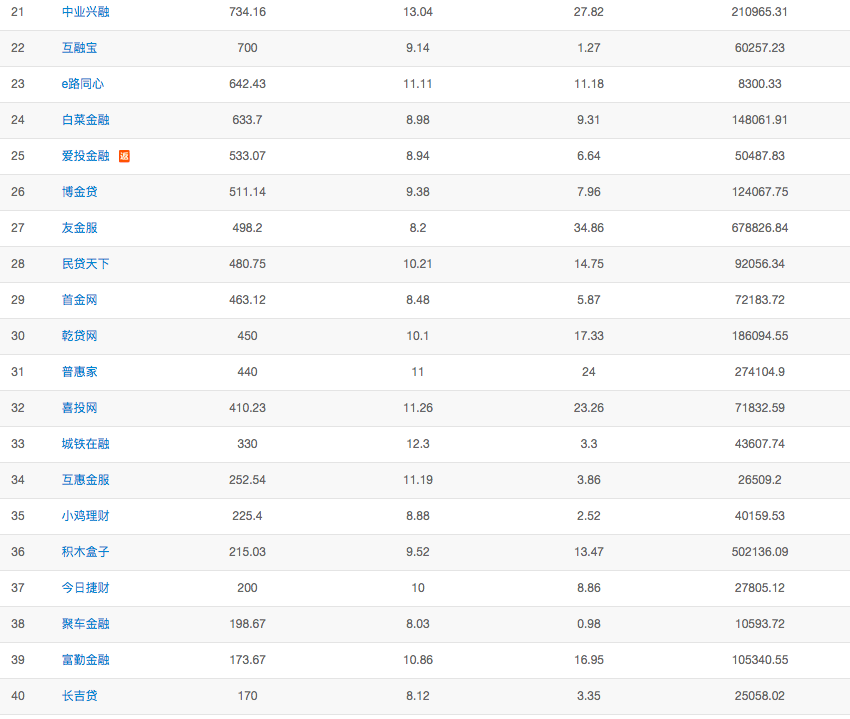Select the 148061.91 value for 白菜金融
This screenshot has height=719, width=850.
pyautogui.click(x=759, y=120)
